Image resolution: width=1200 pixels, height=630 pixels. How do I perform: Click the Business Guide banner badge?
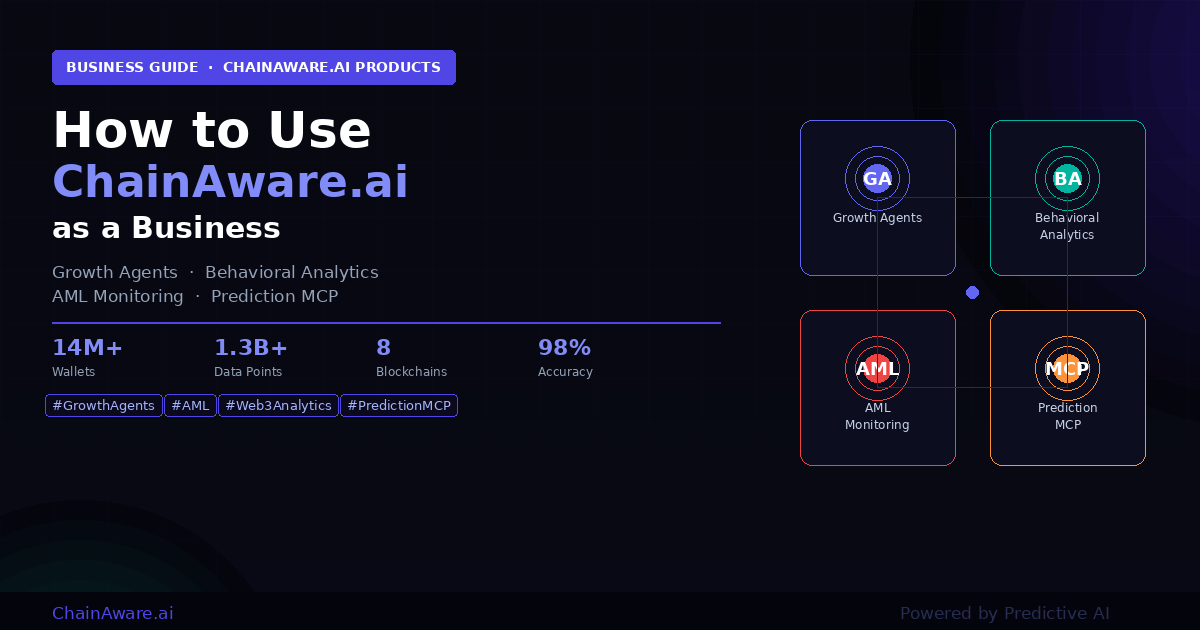(254, 68)
